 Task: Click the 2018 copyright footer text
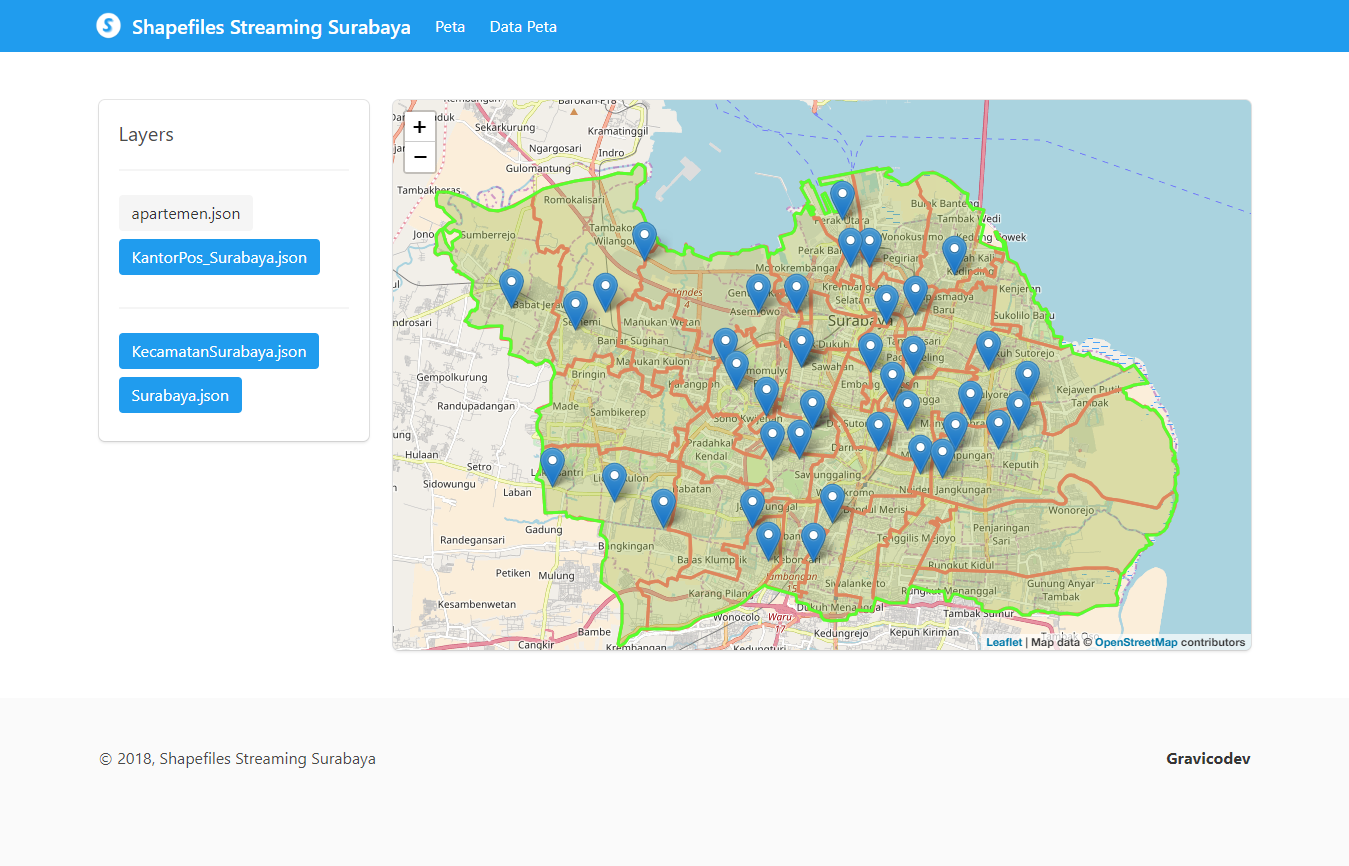(238, 759)
